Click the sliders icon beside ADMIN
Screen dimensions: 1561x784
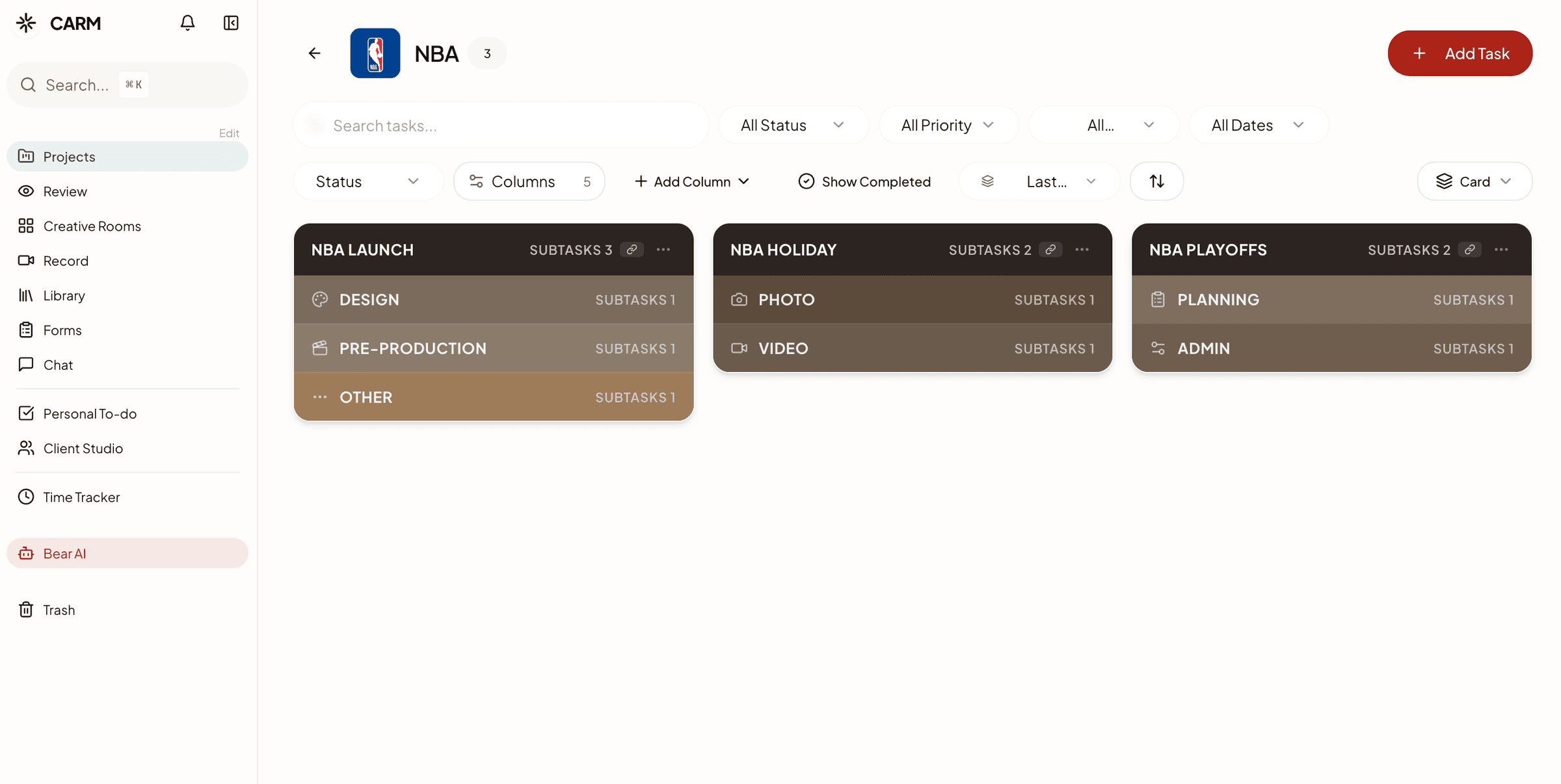click(x=1158, y=348)
